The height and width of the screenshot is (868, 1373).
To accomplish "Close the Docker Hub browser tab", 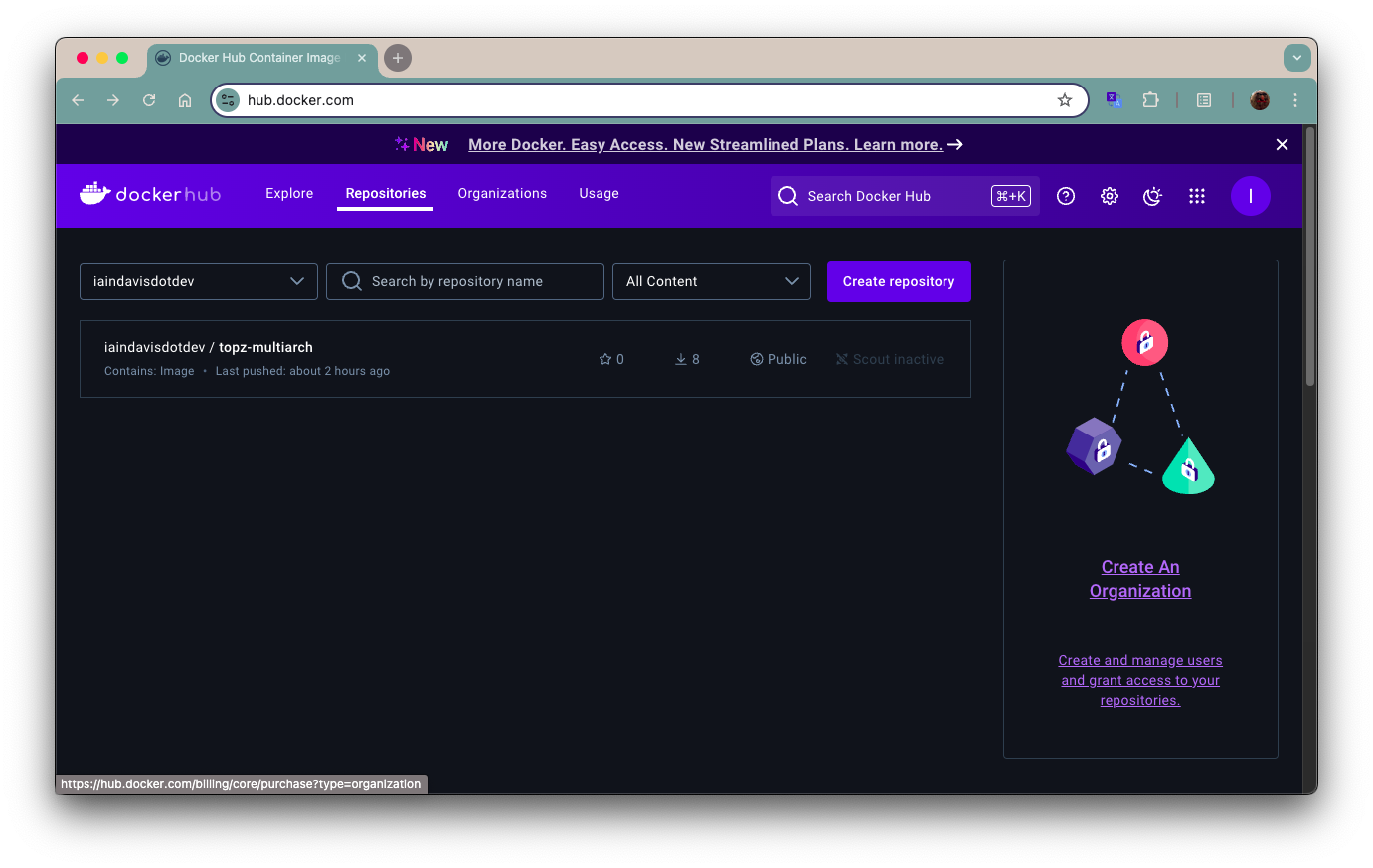I will 362,58.
